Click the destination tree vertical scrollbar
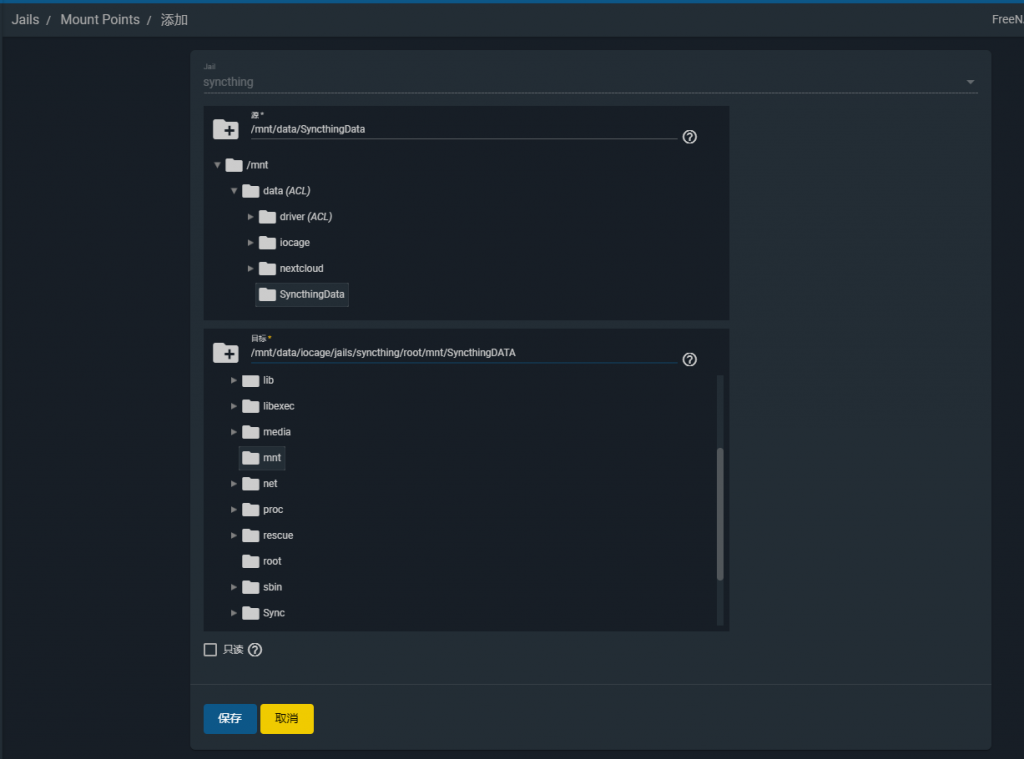Viewport: 1024px width, 759px height. 720,513
